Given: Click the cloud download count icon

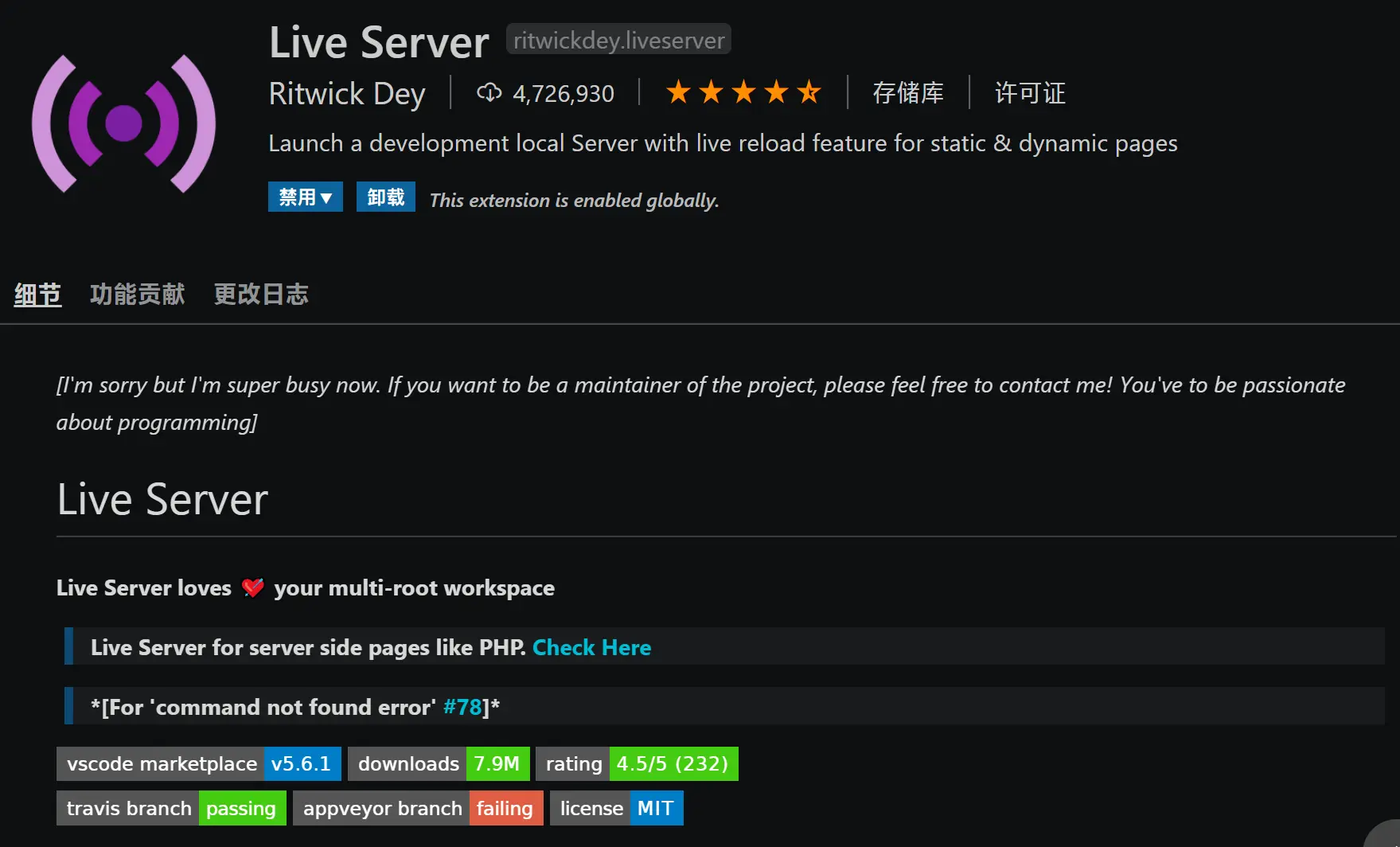Looking at the screenshot, I should (x=489, y=93).
